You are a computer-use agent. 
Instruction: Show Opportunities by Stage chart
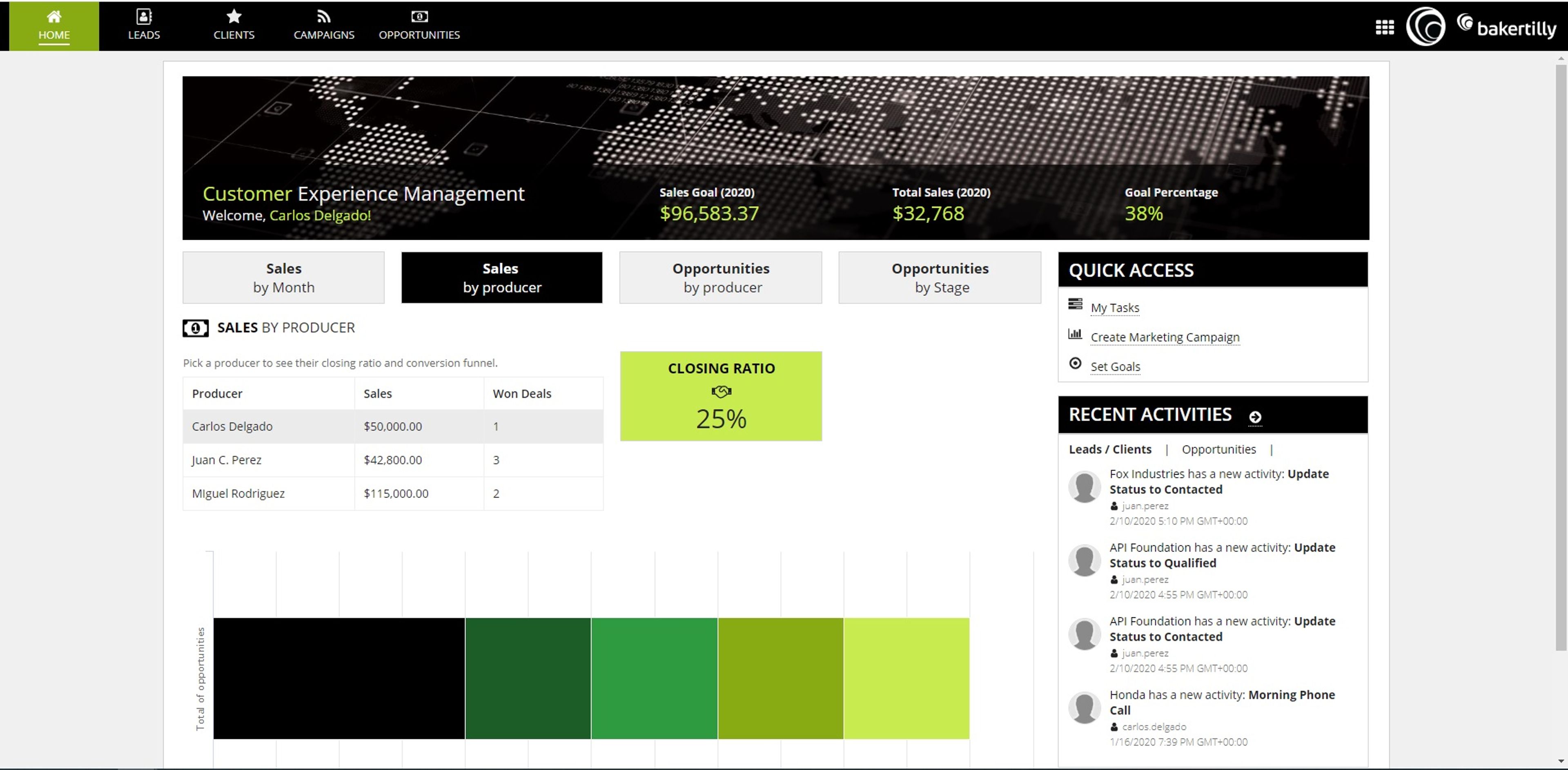click(x=940, y=277)
